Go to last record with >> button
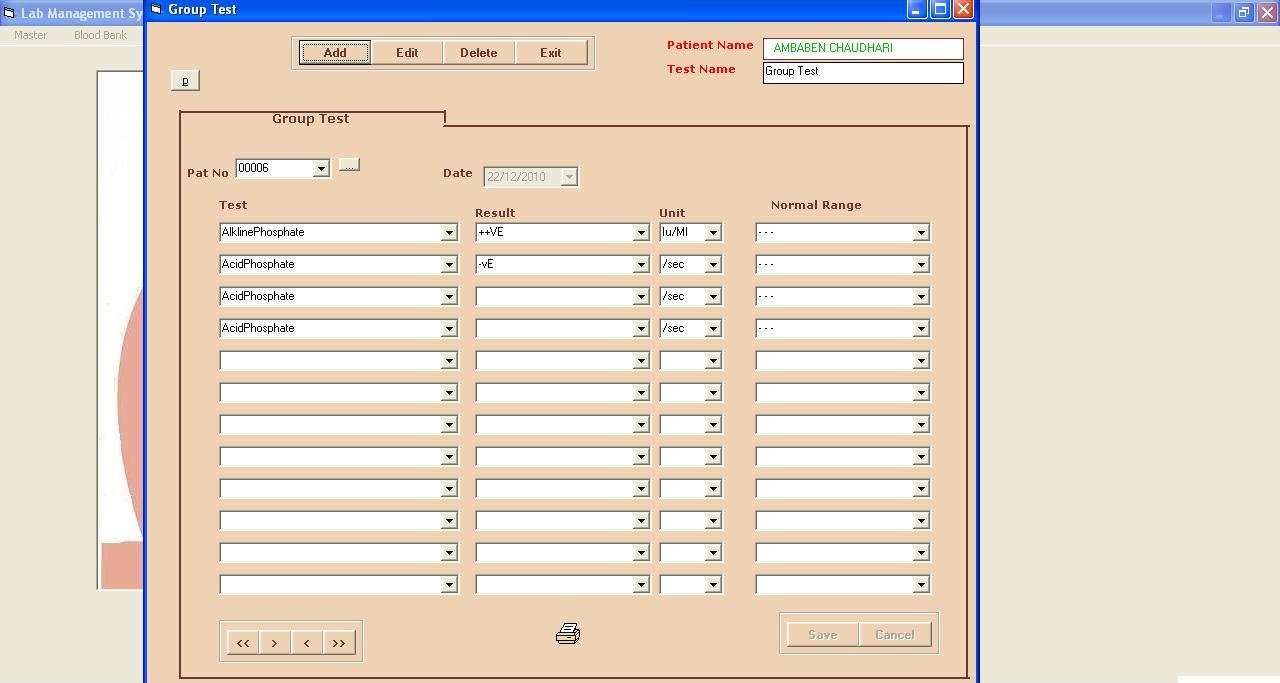 [x=338, y=643]
